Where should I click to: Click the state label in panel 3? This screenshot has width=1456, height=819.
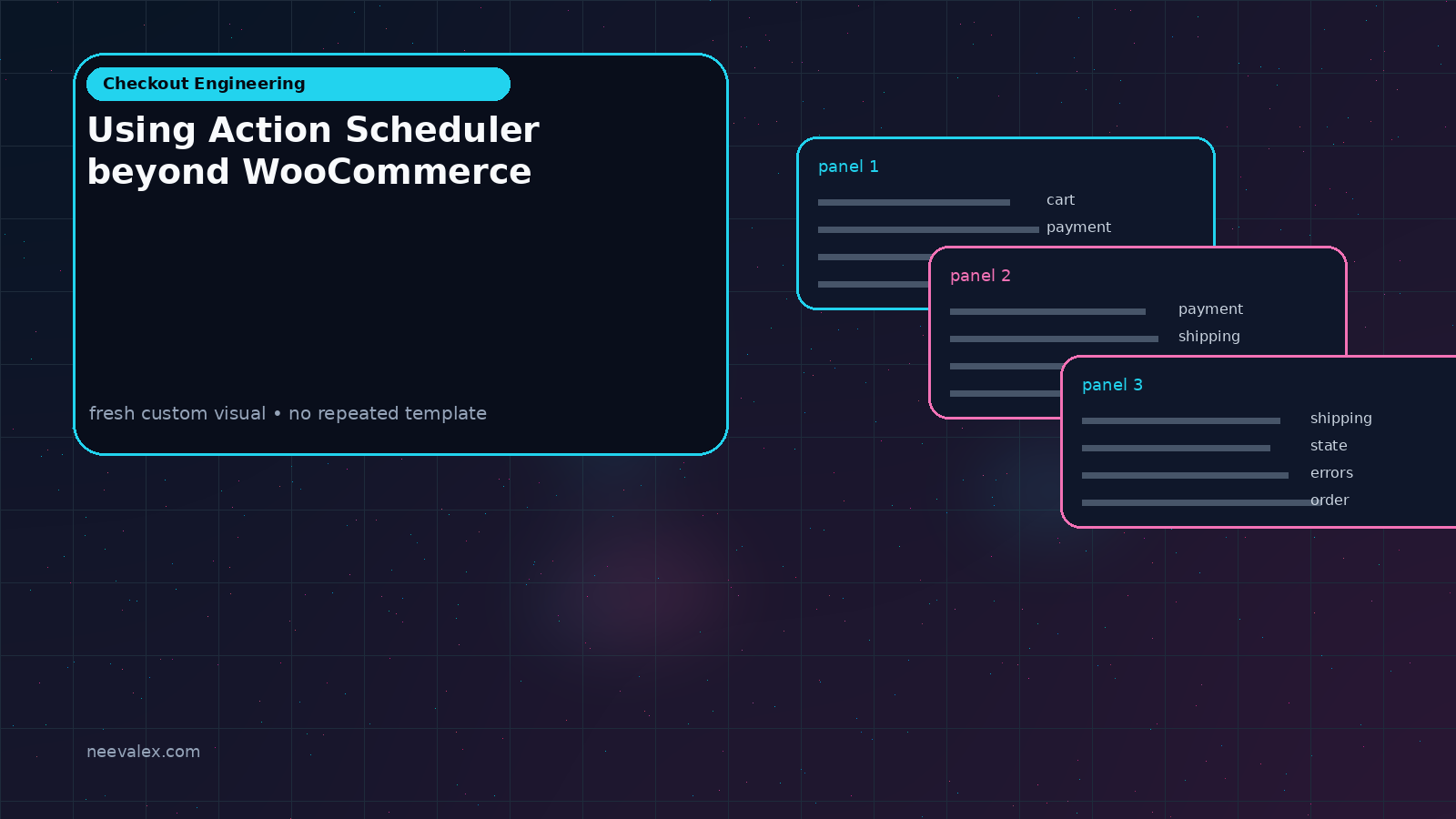click(x=1329, y=446)
